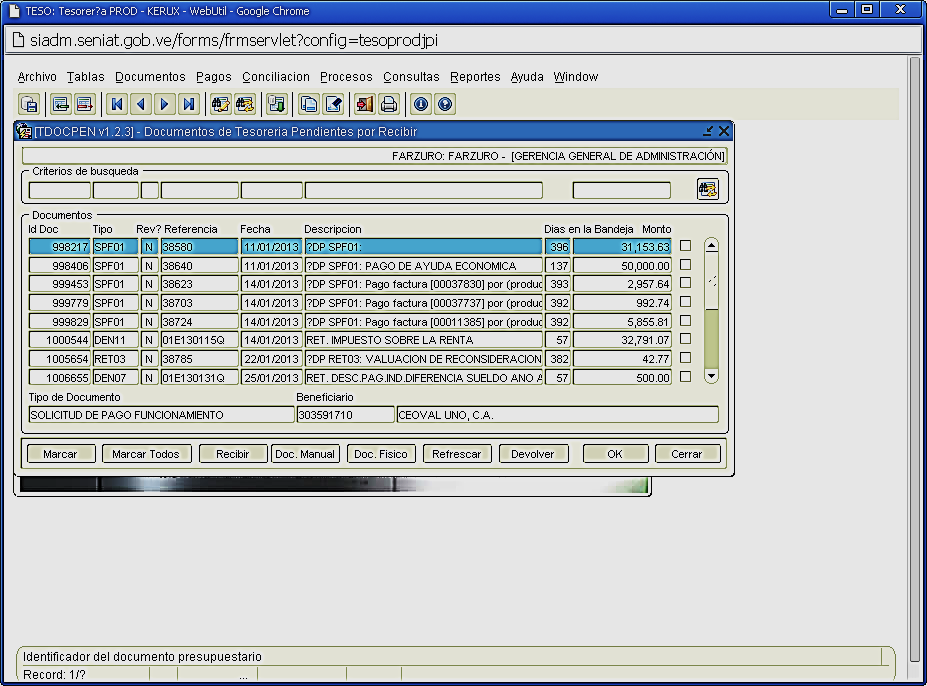This screenshot has height=686, width=927.
Task: Jump to the last record
Action: tap(189, 105)
